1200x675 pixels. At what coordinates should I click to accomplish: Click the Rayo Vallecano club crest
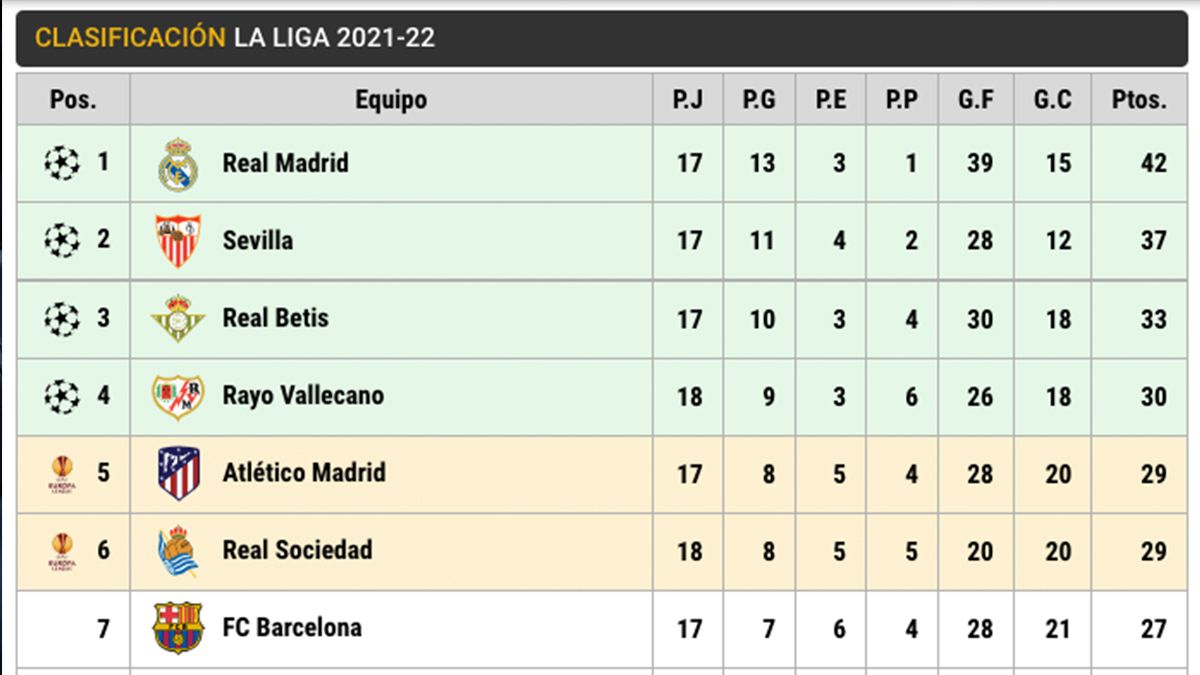(x=178, y=396)
